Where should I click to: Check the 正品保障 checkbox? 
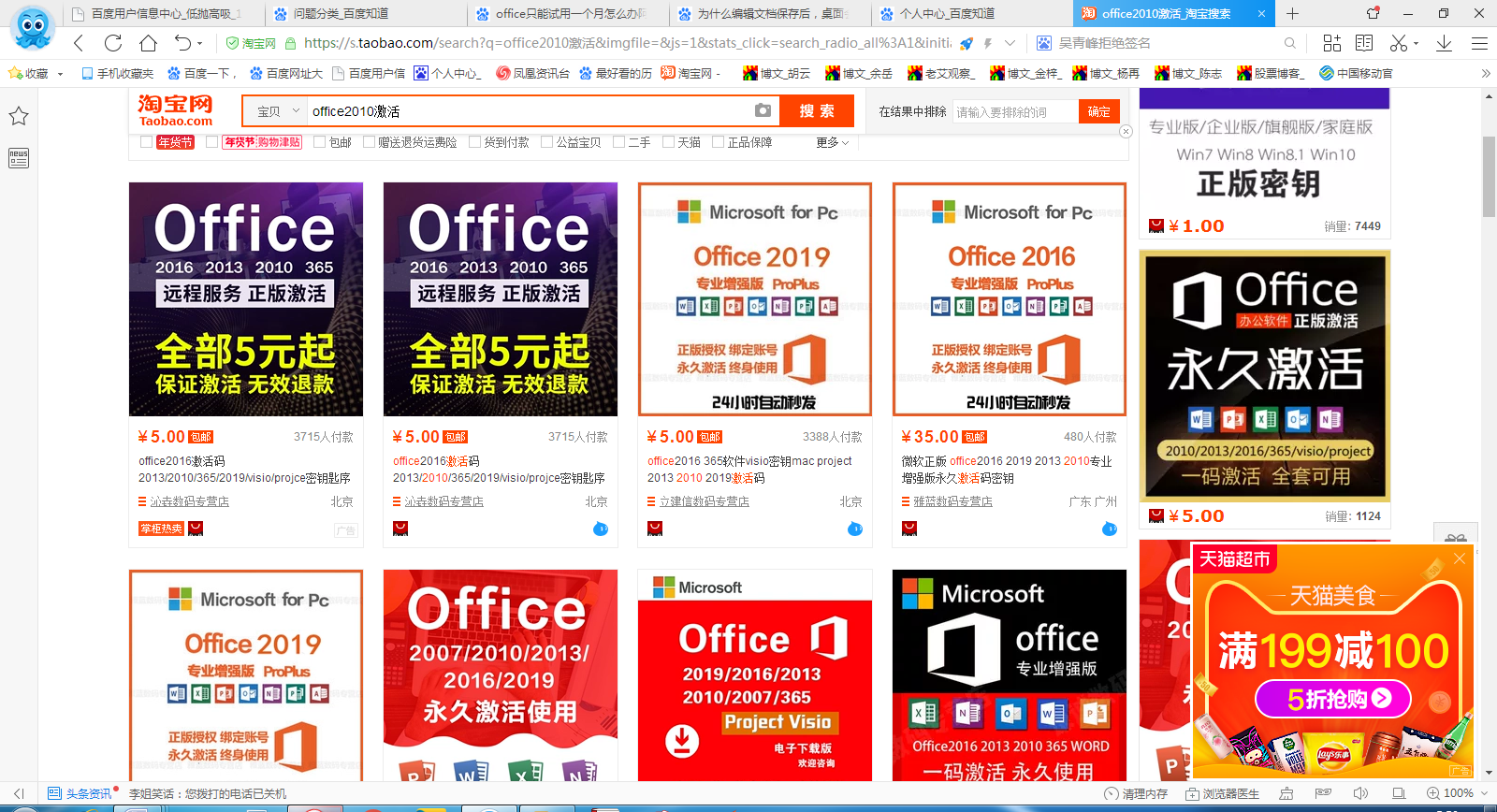pos(718,142)
